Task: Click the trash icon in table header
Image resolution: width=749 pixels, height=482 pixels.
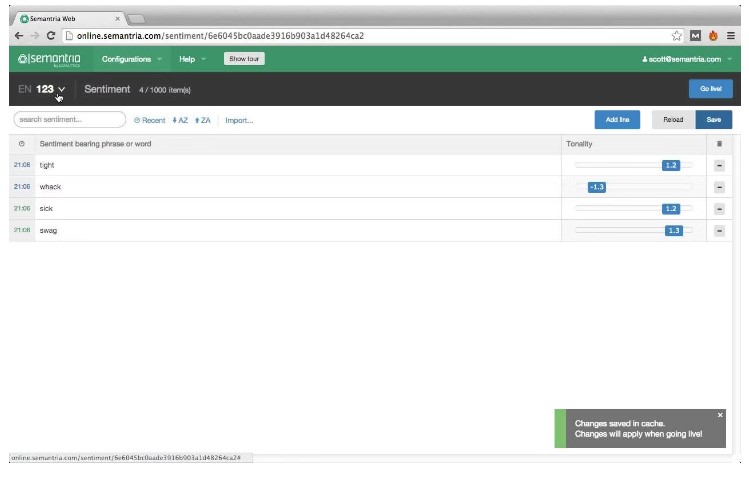Action: (719, 144)
